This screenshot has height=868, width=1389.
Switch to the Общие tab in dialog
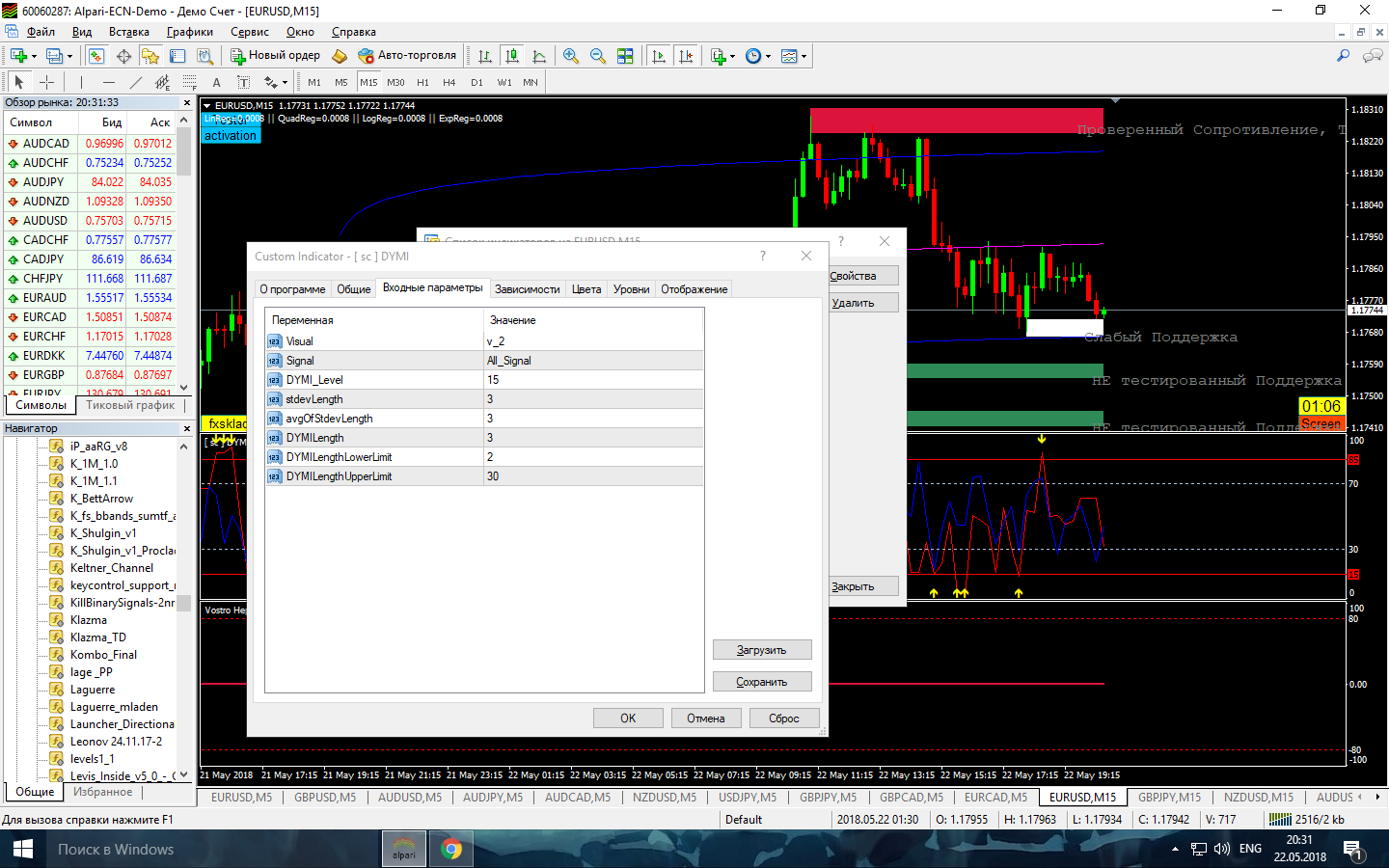point(353,289)
